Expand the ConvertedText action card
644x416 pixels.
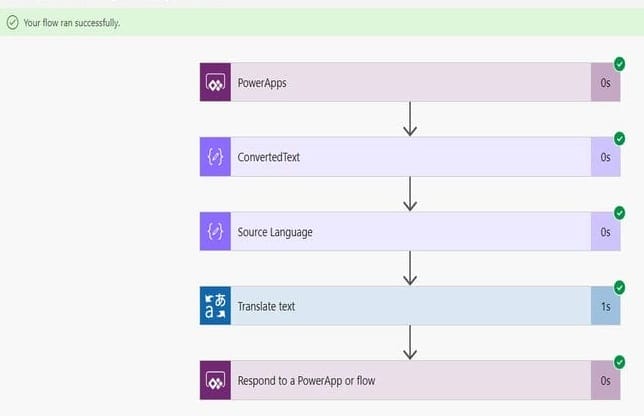(410, 157)
